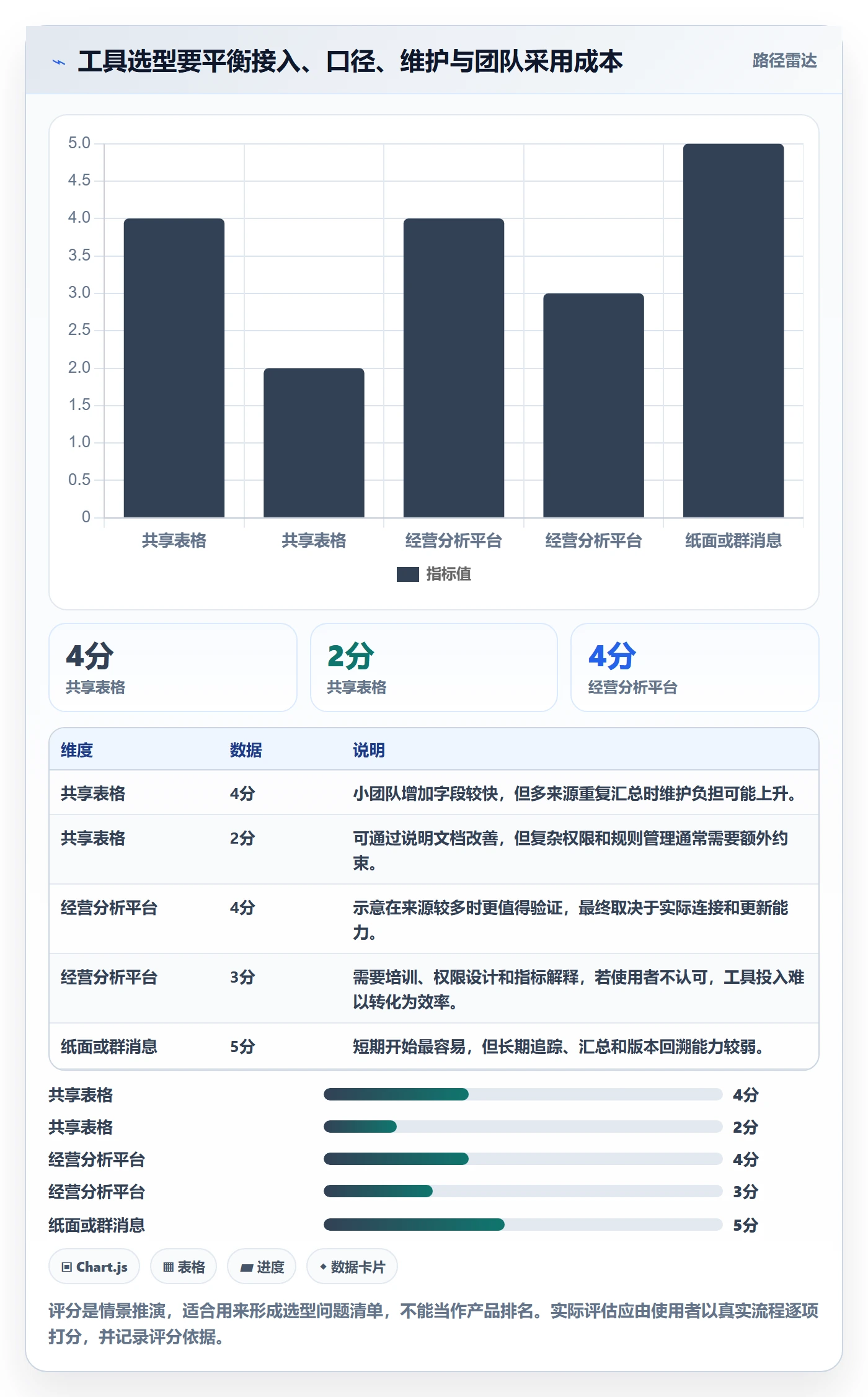Image resolution: width=868 pixels, height=1397 pixels.
Task: Click the 5分 cell in the 纸面或群消息 table row
Action: point(242,1047)
